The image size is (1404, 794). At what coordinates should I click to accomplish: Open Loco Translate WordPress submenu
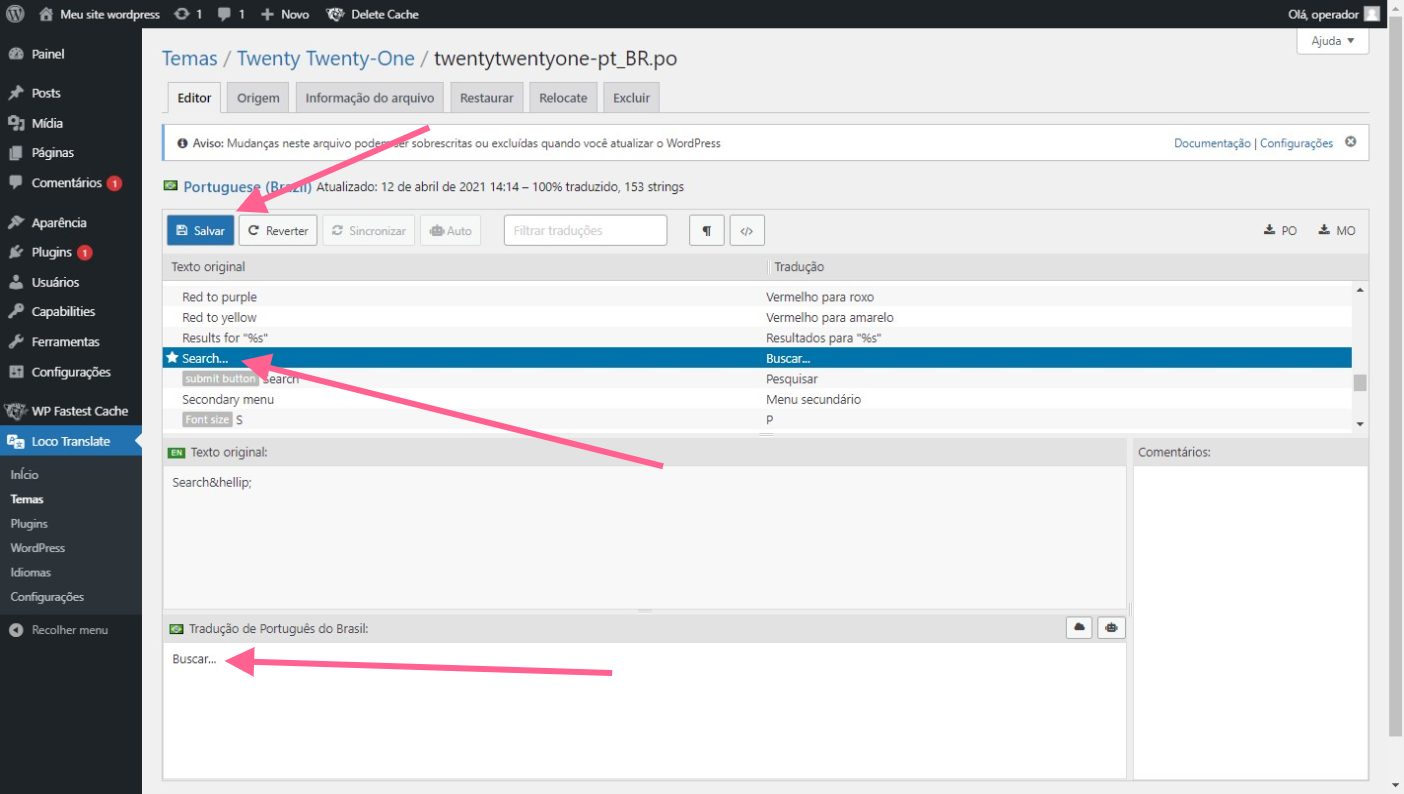tap(37, 548)
